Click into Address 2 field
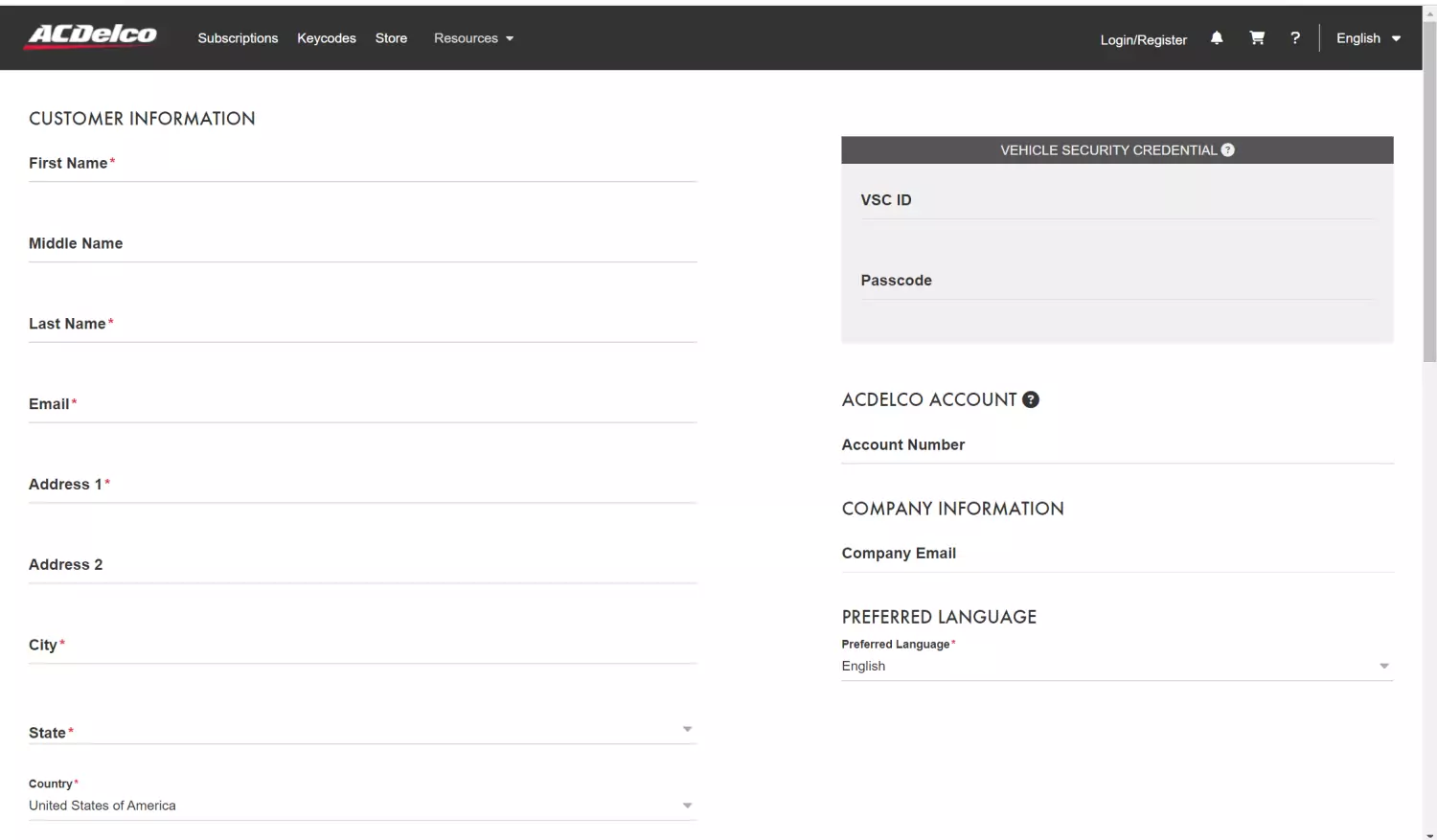The width and height of the screenshot is (1437, 840). (362, 566)
